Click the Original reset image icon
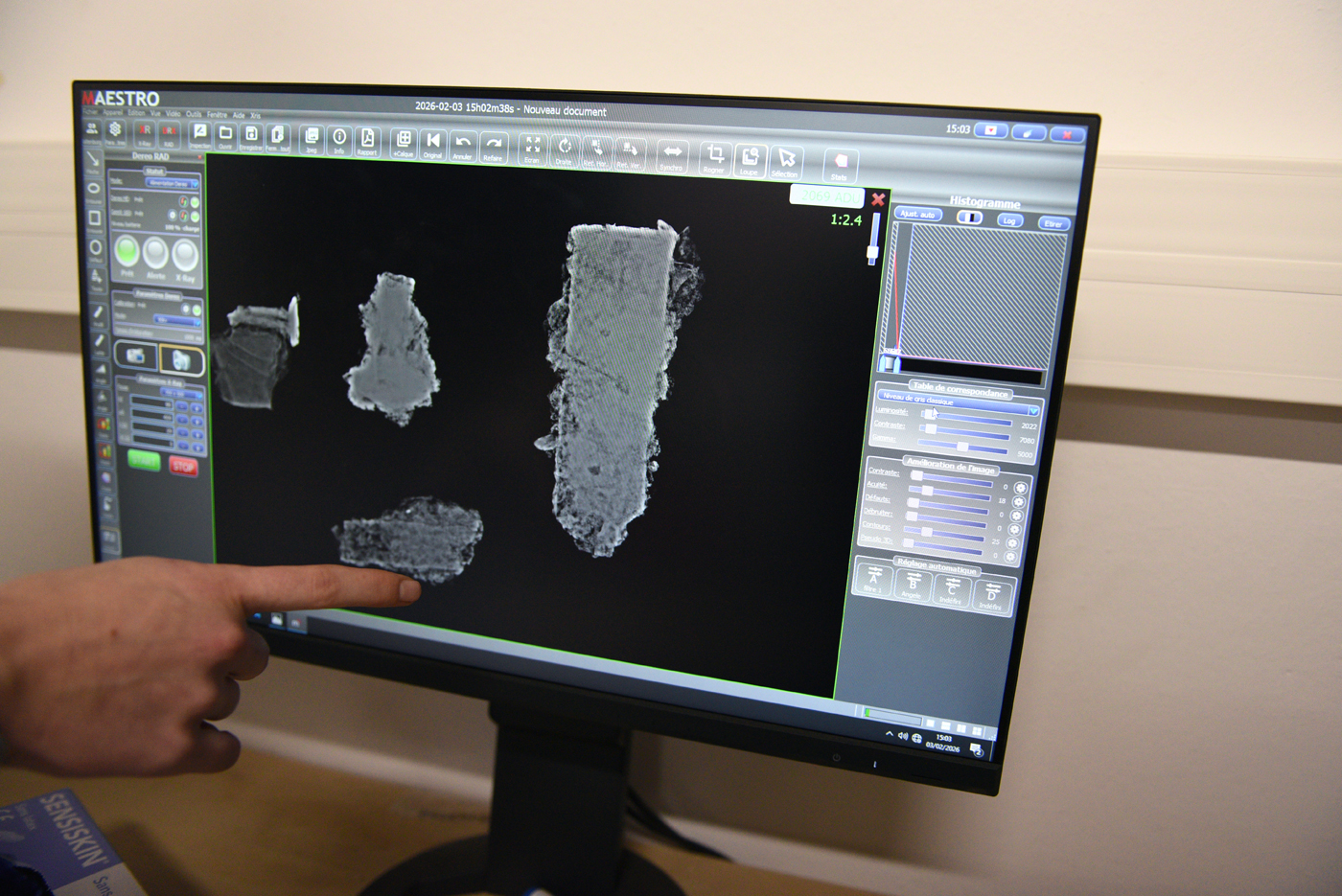The image size is (1342, 896). click(x=433, y=144)
